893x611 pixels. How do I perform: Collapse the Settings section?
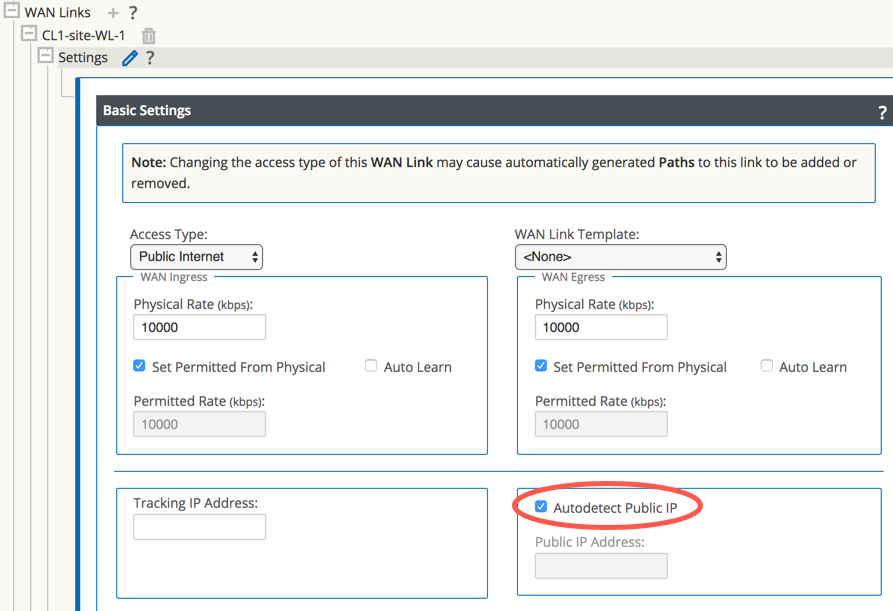[x=45, y=57]
